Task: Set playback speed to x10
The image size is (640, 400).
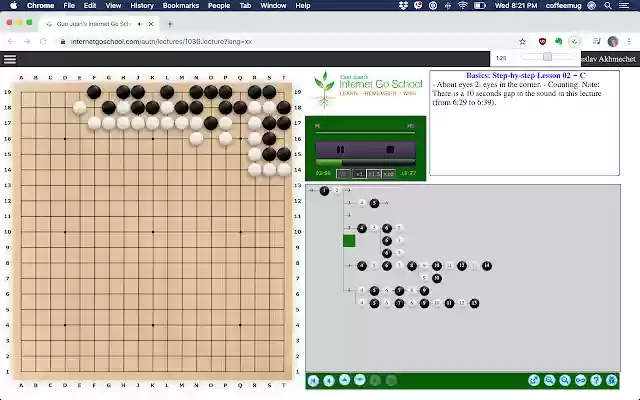Action: tap(389, 174)
